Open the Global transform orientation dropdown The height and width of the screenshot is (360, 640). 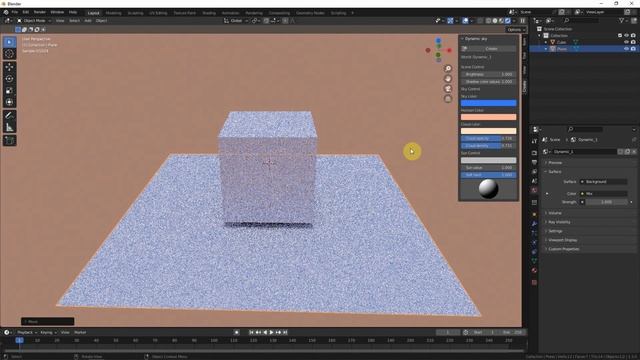click(236, 20)
